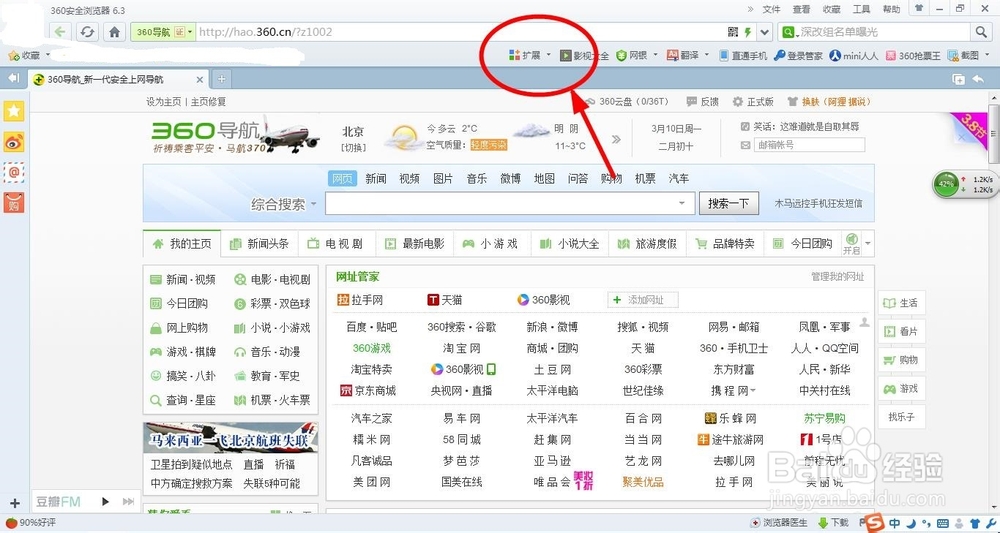Click the 添加网址 add site button
This screenshot has height=533, width=1000.
pos(643,300)
